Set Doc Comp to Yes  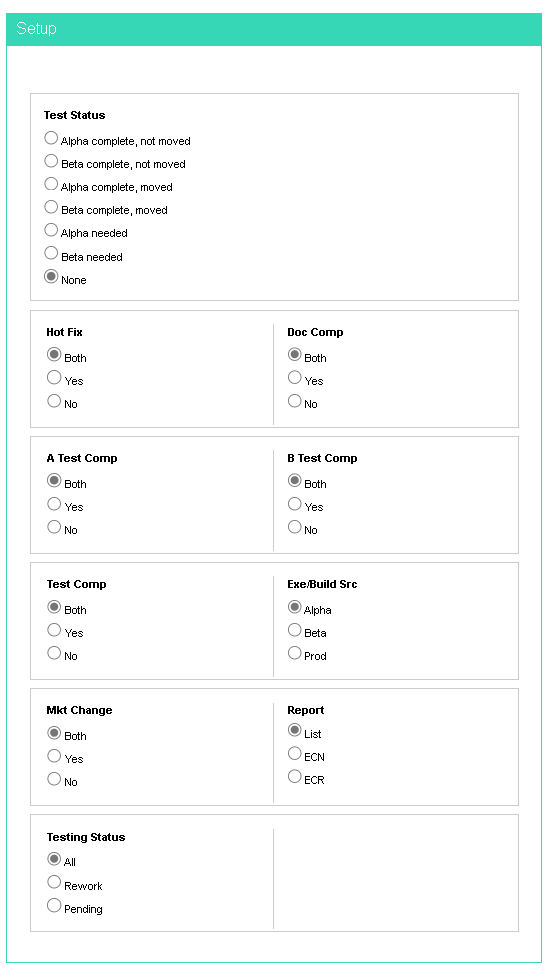tap(295, 377)
